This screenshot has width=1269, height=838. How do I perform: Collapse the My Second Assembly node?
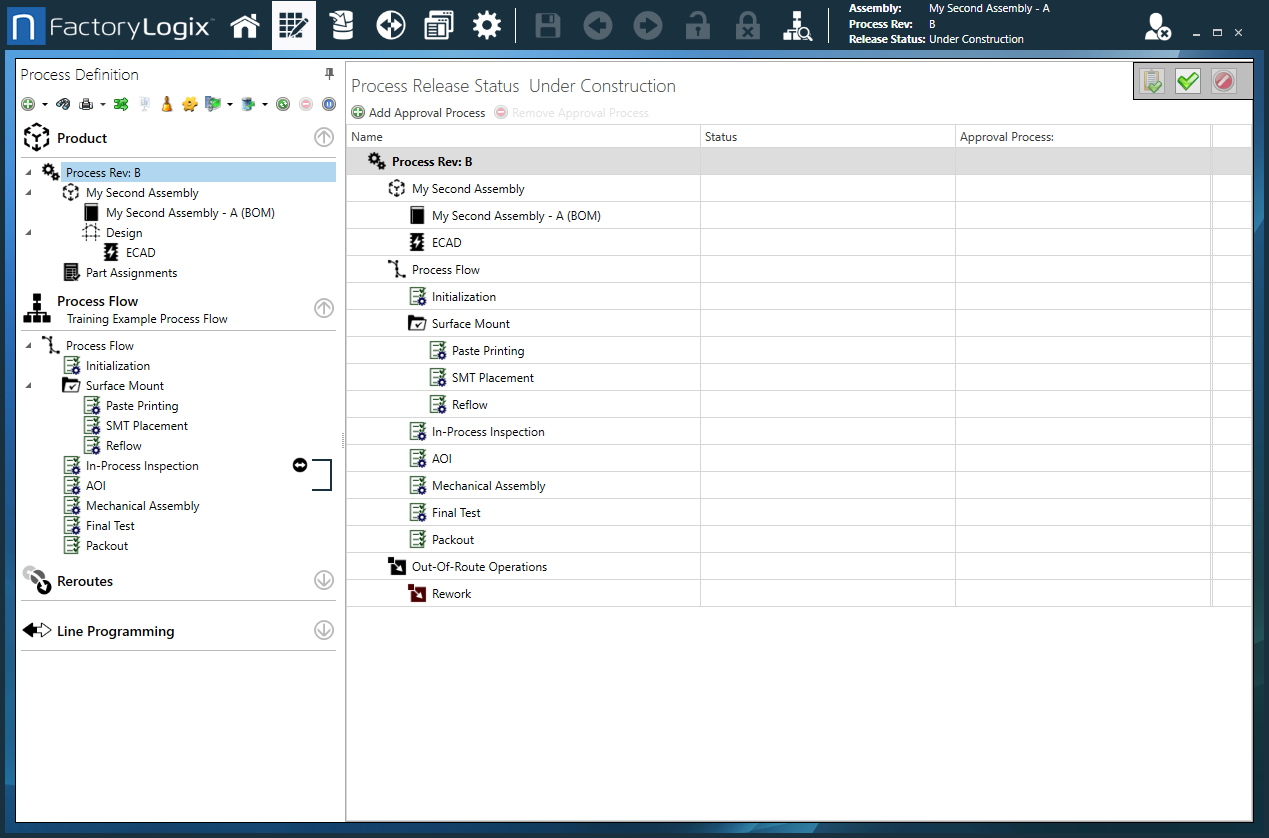click(29, 192)
